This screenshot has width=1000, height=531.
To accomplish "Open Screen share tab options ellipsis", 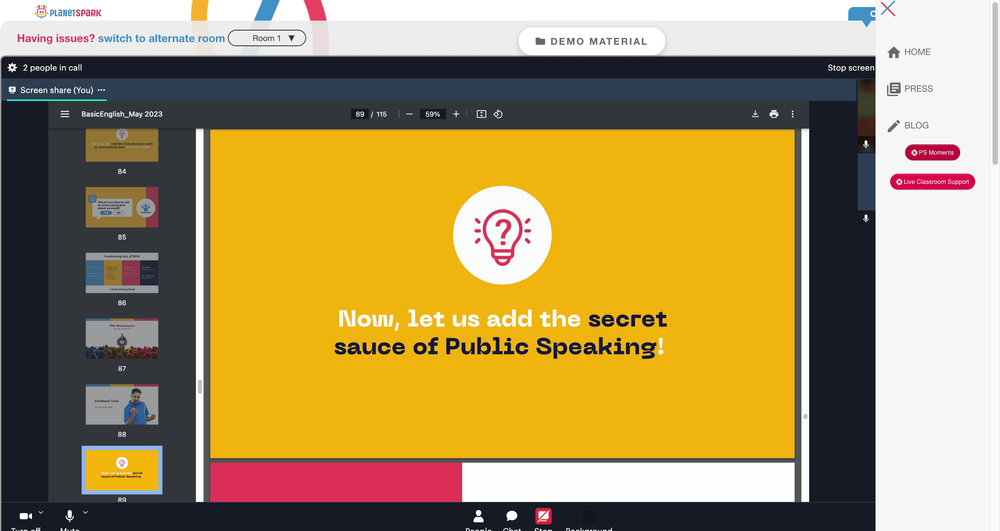I will pos(101,90).
